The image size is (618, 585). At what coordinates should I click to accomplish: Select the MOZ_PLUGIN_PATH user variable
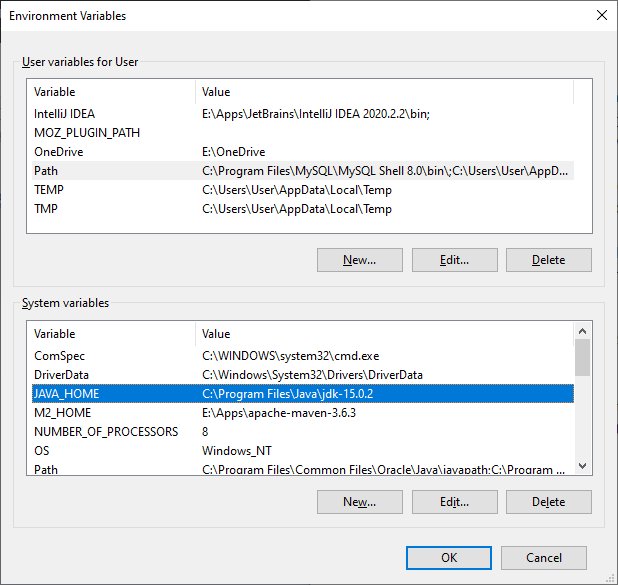tap(87, 133)
